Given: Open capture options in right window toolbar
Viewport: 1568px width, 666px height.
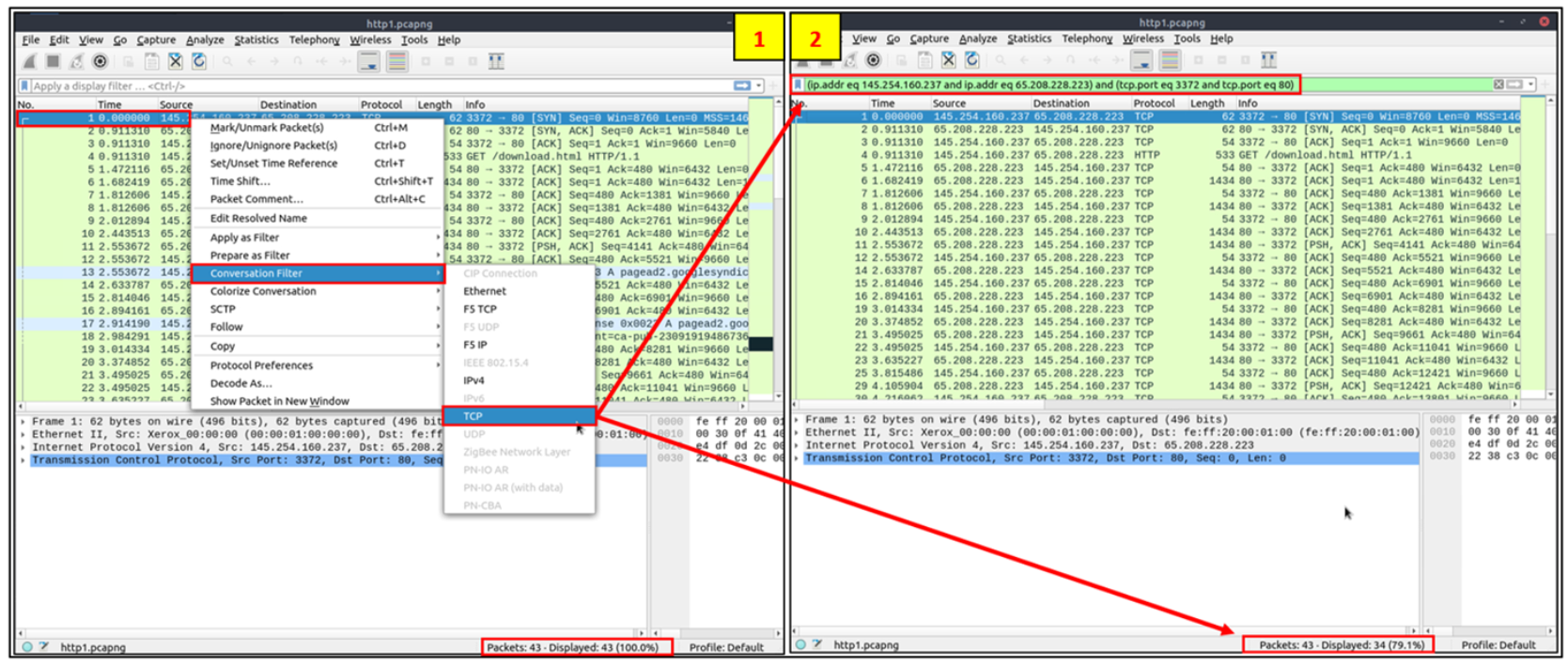Looking at the screenshot, I should [873, 60].
